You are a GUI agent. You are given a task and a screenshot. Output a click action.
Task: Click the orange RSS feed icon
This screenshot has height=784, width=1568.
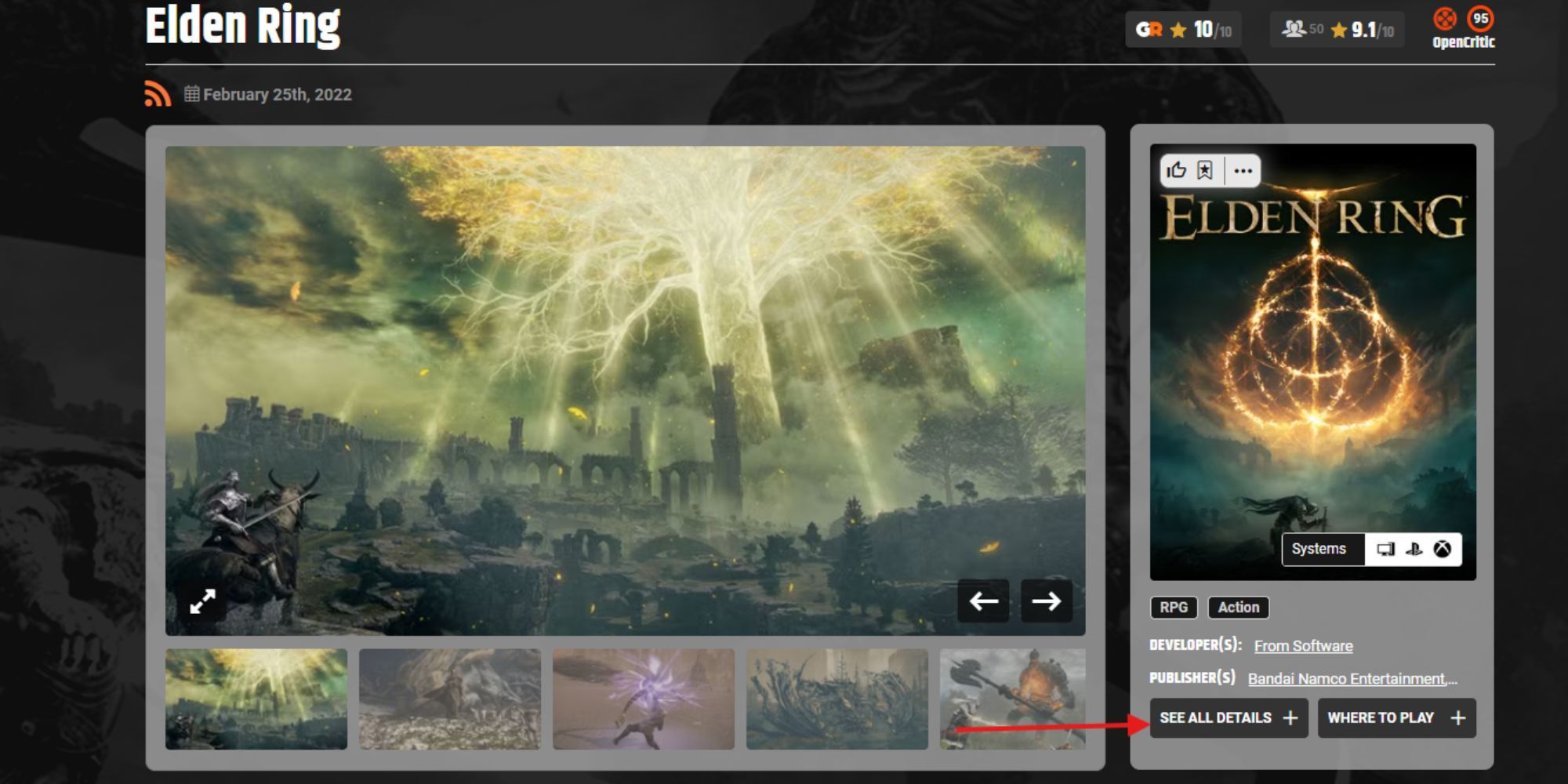coord(158,93)
